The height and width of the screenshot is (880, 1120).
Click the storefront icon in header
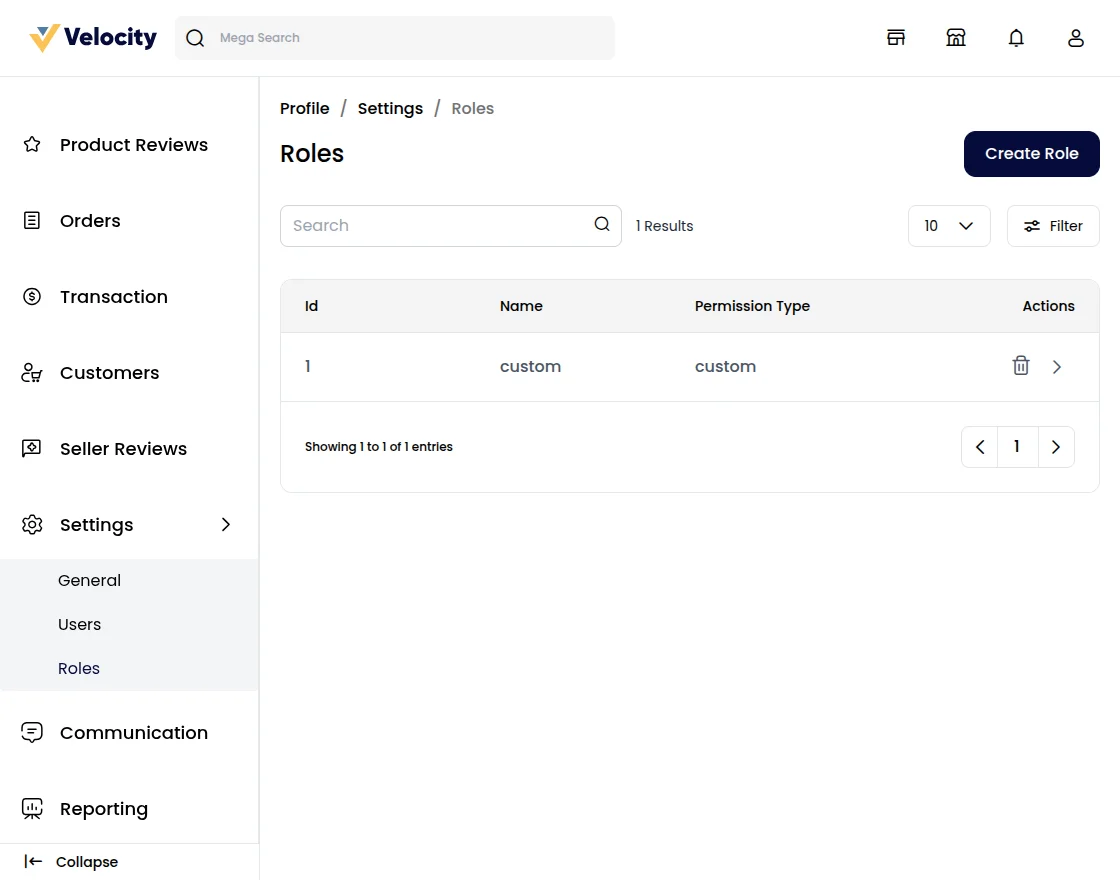(x=896, y=38)
